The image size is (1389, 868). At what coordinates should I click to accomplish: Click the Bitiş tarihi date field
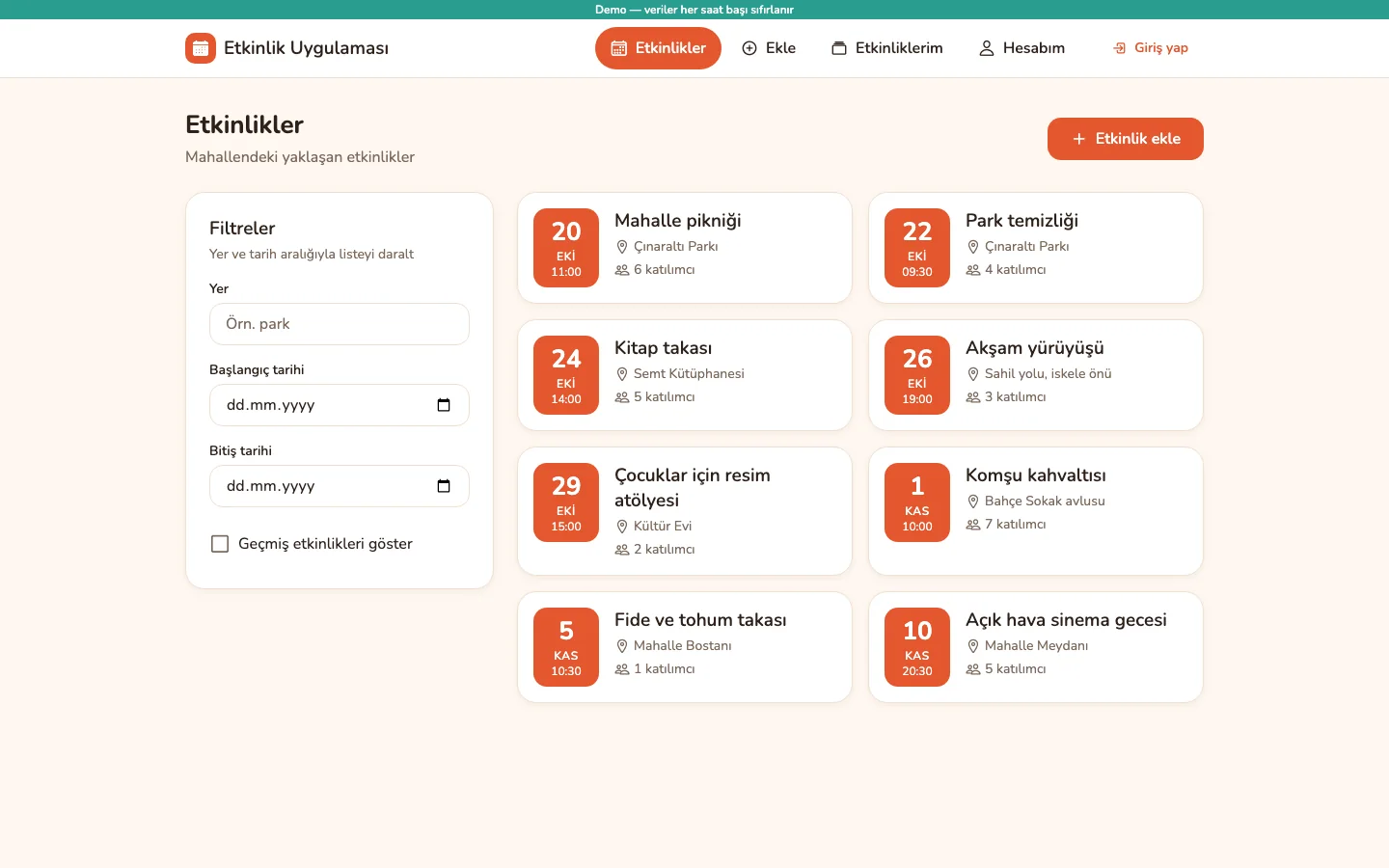coord(340,486)
